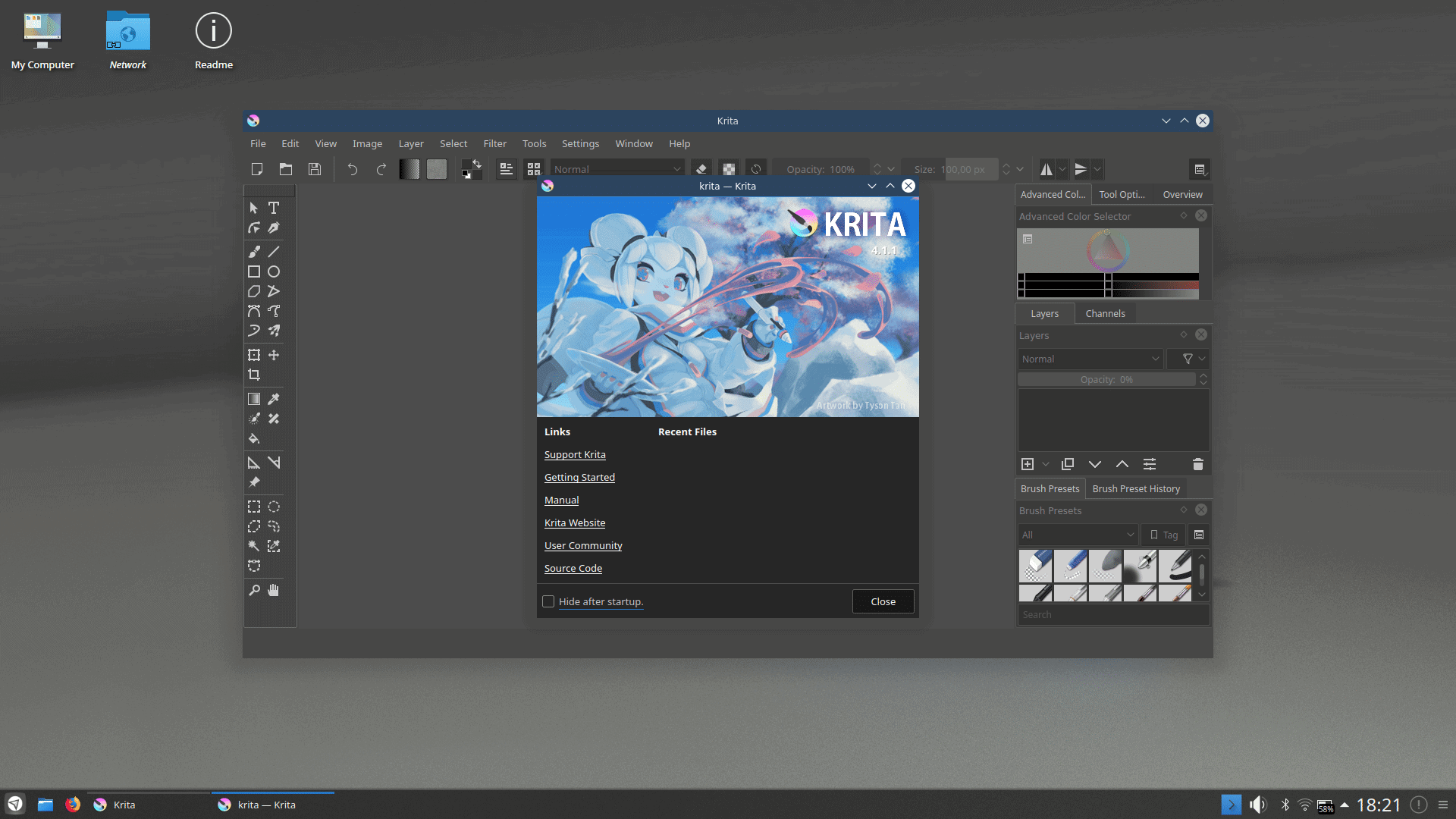Select the Freehand Brush tool
Viewport: 1456px width, 819px height.
tap(254, 252)
